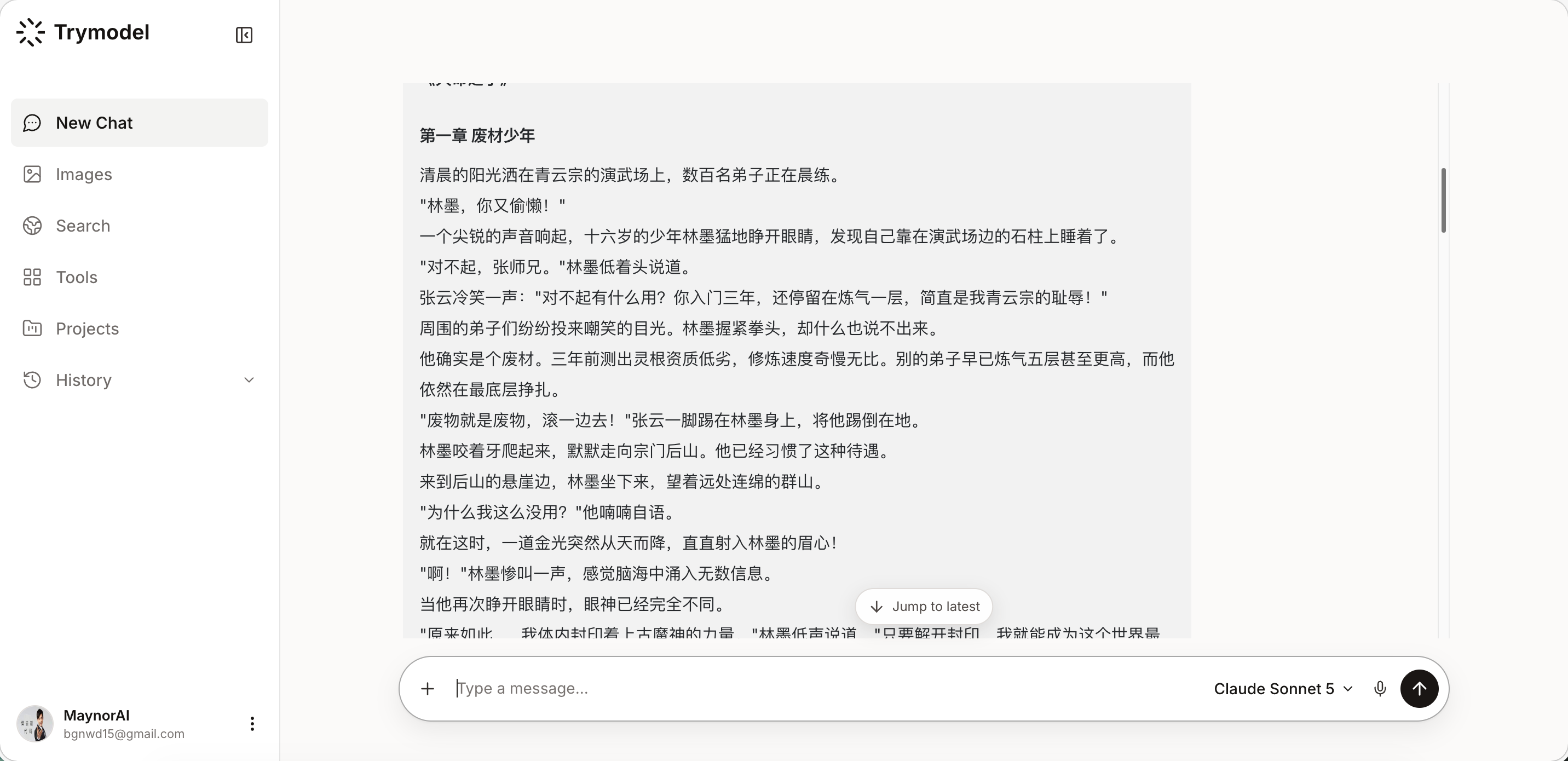Add an attachment with the plus icon
1568x761 pixels.
[x=428, y=689]
